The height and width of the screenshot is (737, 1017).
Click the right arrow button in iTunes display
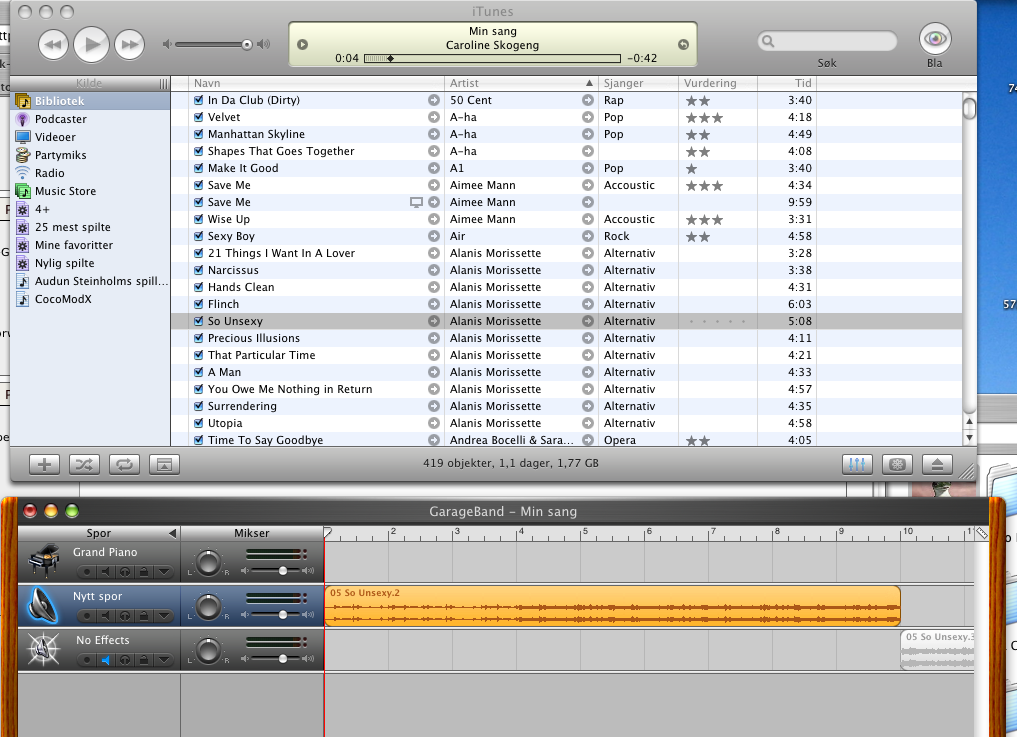(684, 45)
